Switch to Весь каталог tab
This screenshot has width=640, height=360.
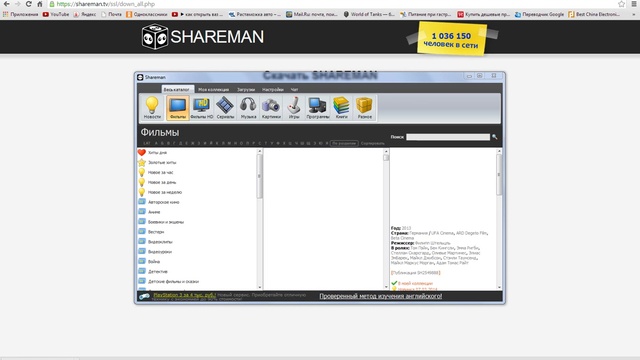pos(177,89)
